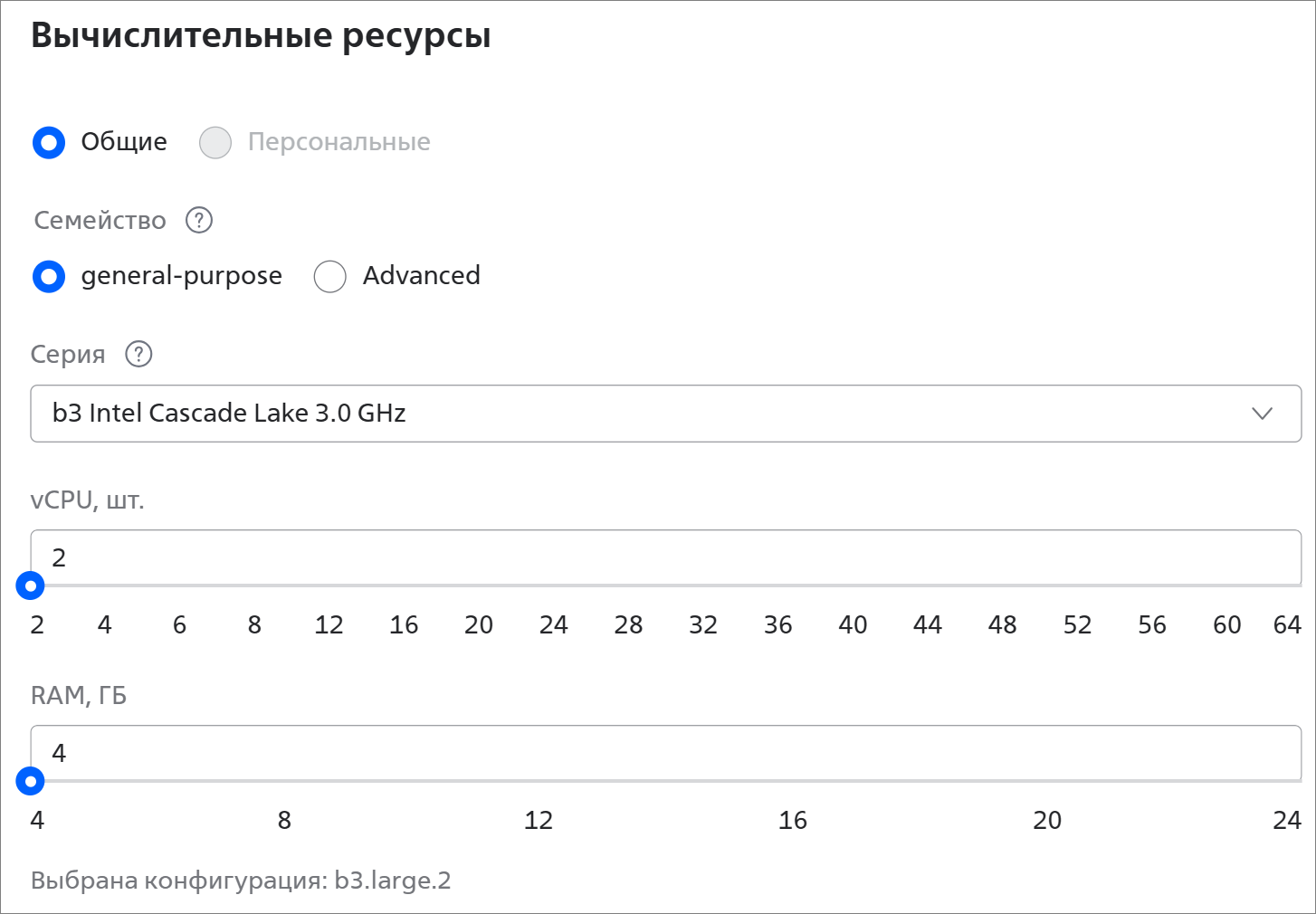Click the vCPU value input field
The image size is (1316, 914).
tap(666, 557)
